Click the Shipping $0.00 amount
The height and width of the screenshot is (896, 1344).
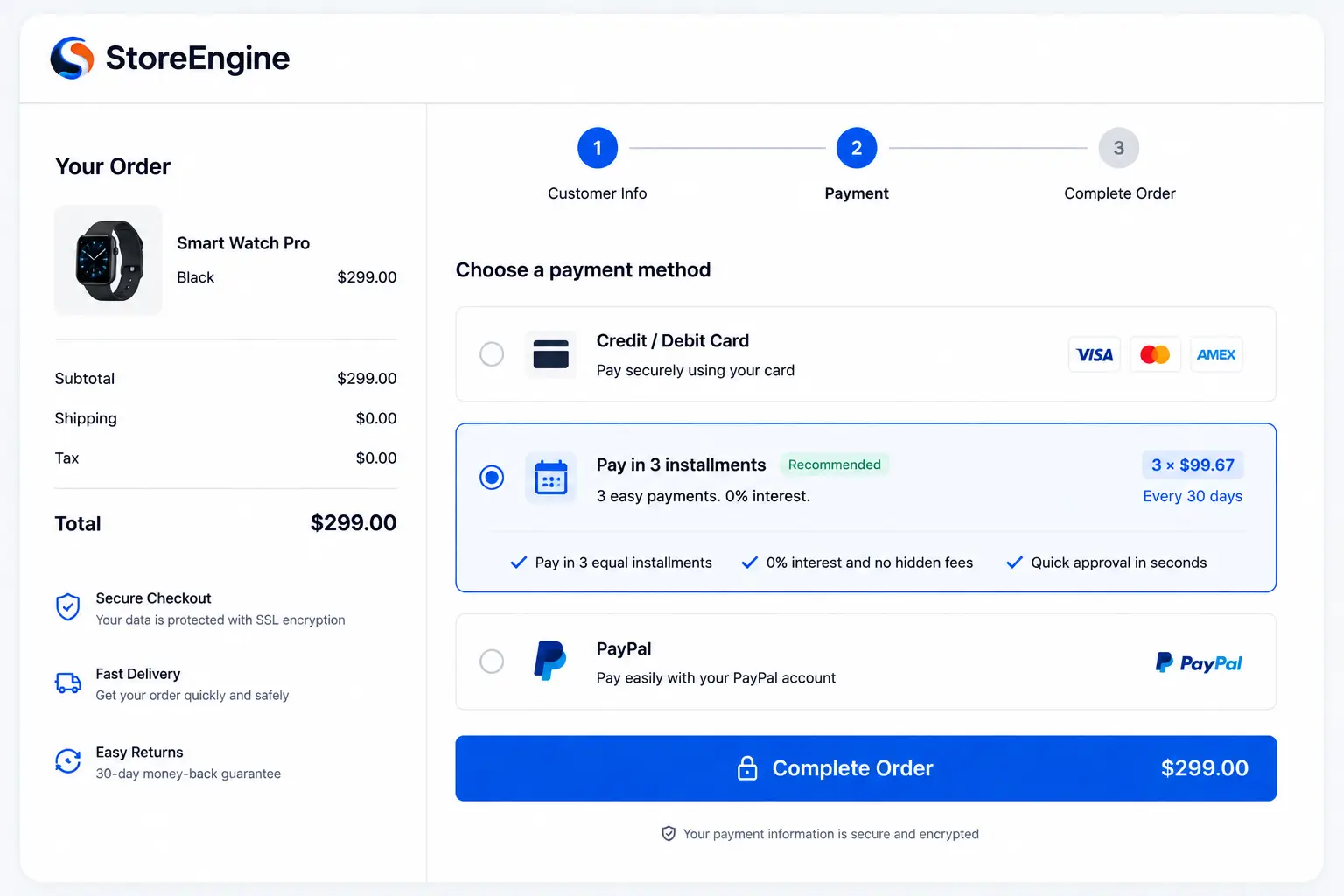point(376,418)
